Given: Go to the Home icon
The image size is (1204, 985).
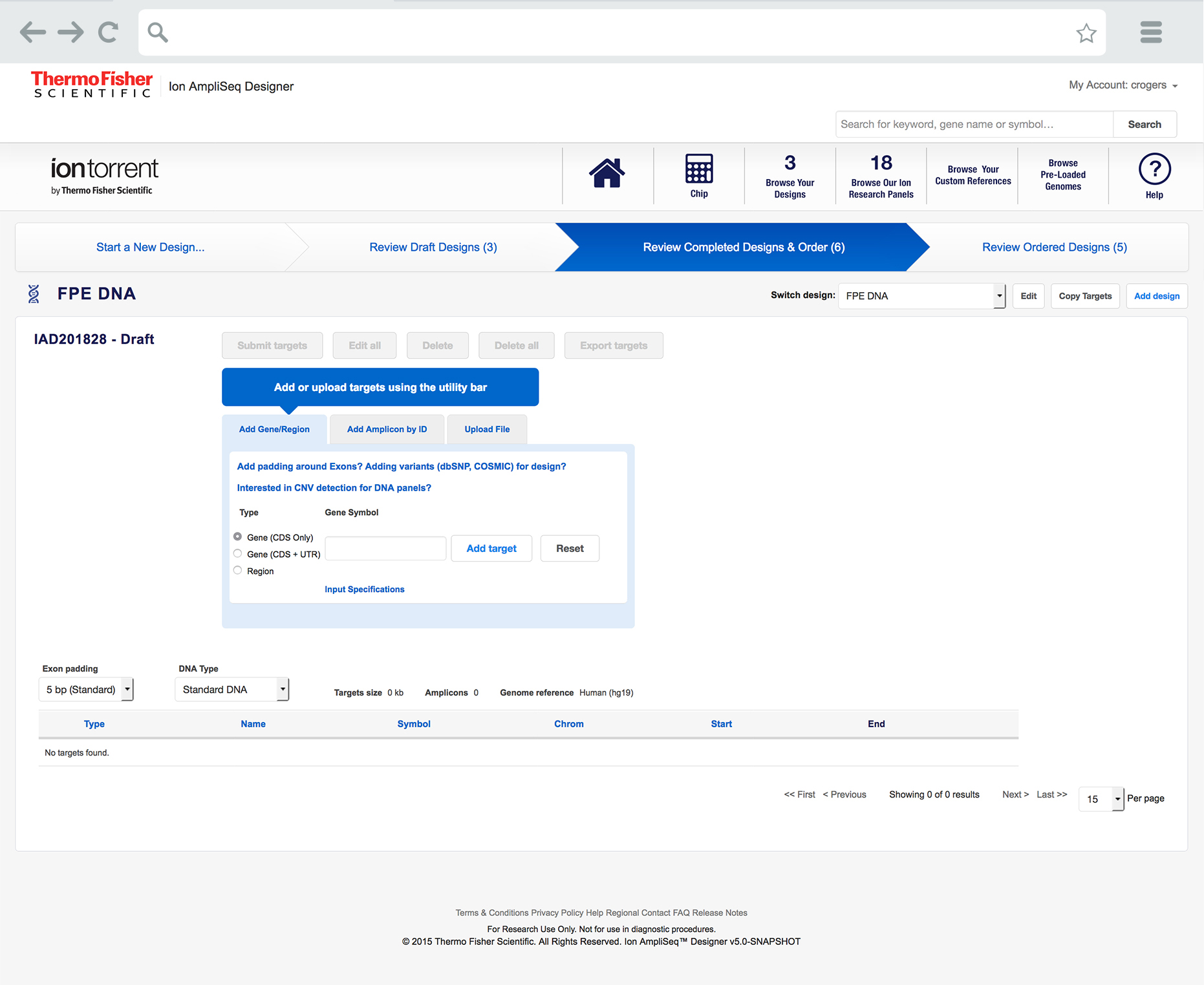Looking at the screenshot, I should 607,173.
